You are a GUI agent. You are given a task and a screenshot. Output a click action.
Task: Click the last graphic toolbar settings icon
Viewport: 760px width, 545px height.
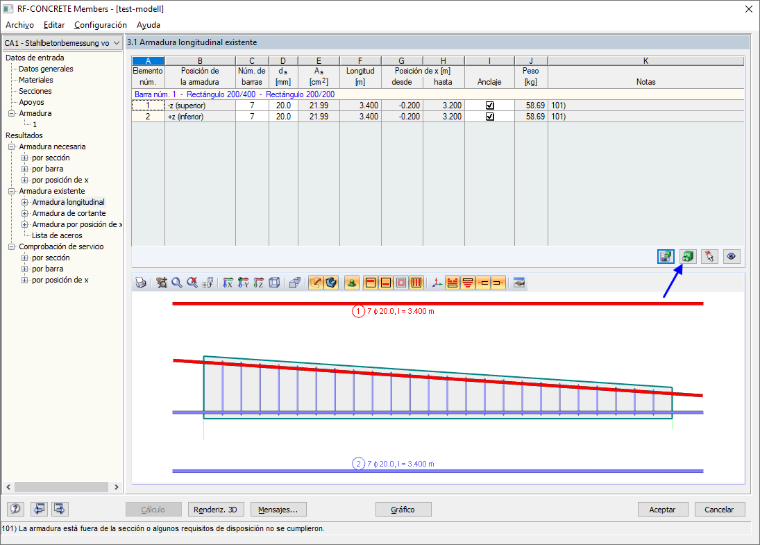click(x=519, y=283)
